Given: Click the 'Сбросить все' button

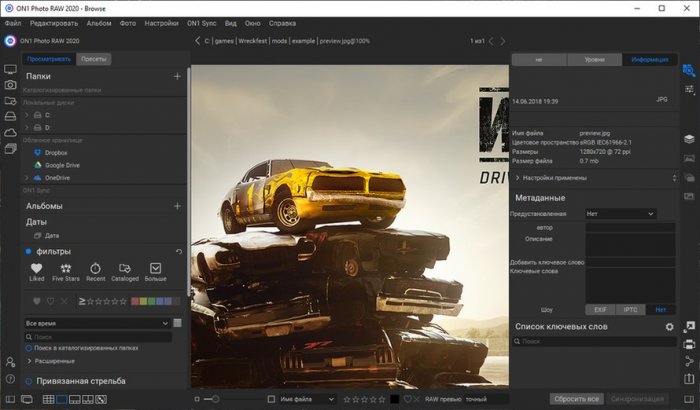Looking at the screenshot, I should 576,399.
